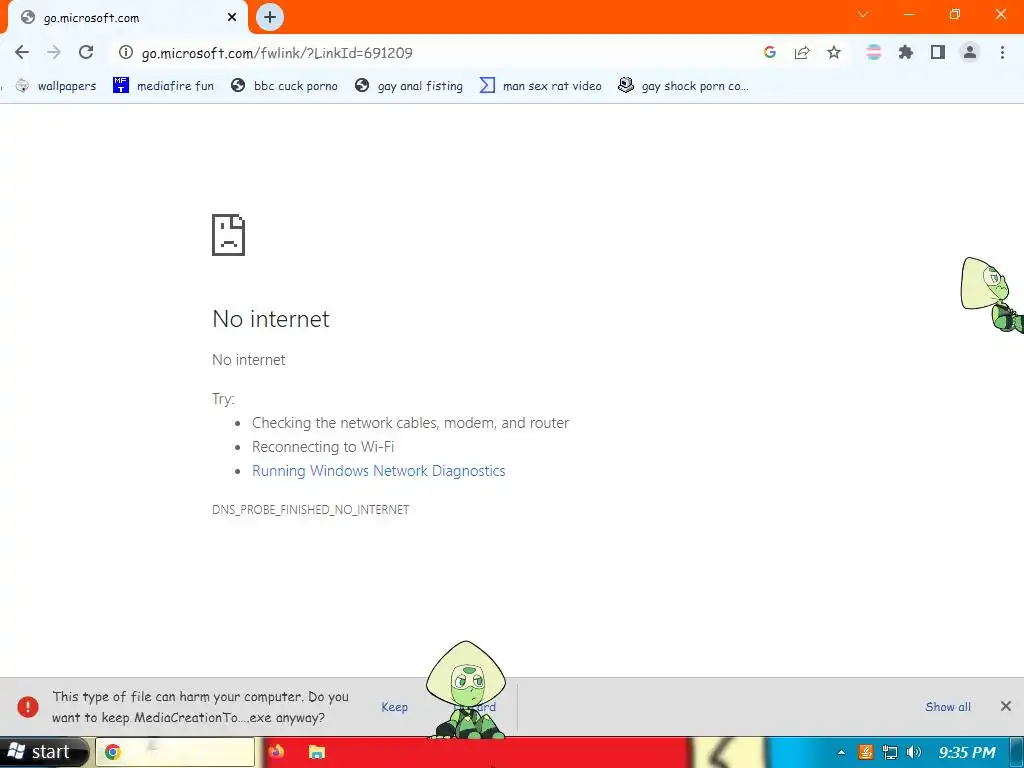The width and height of the screenshot is (1024, 768).
Task: Open a new tab with the plus button
Action: [270, 17]
